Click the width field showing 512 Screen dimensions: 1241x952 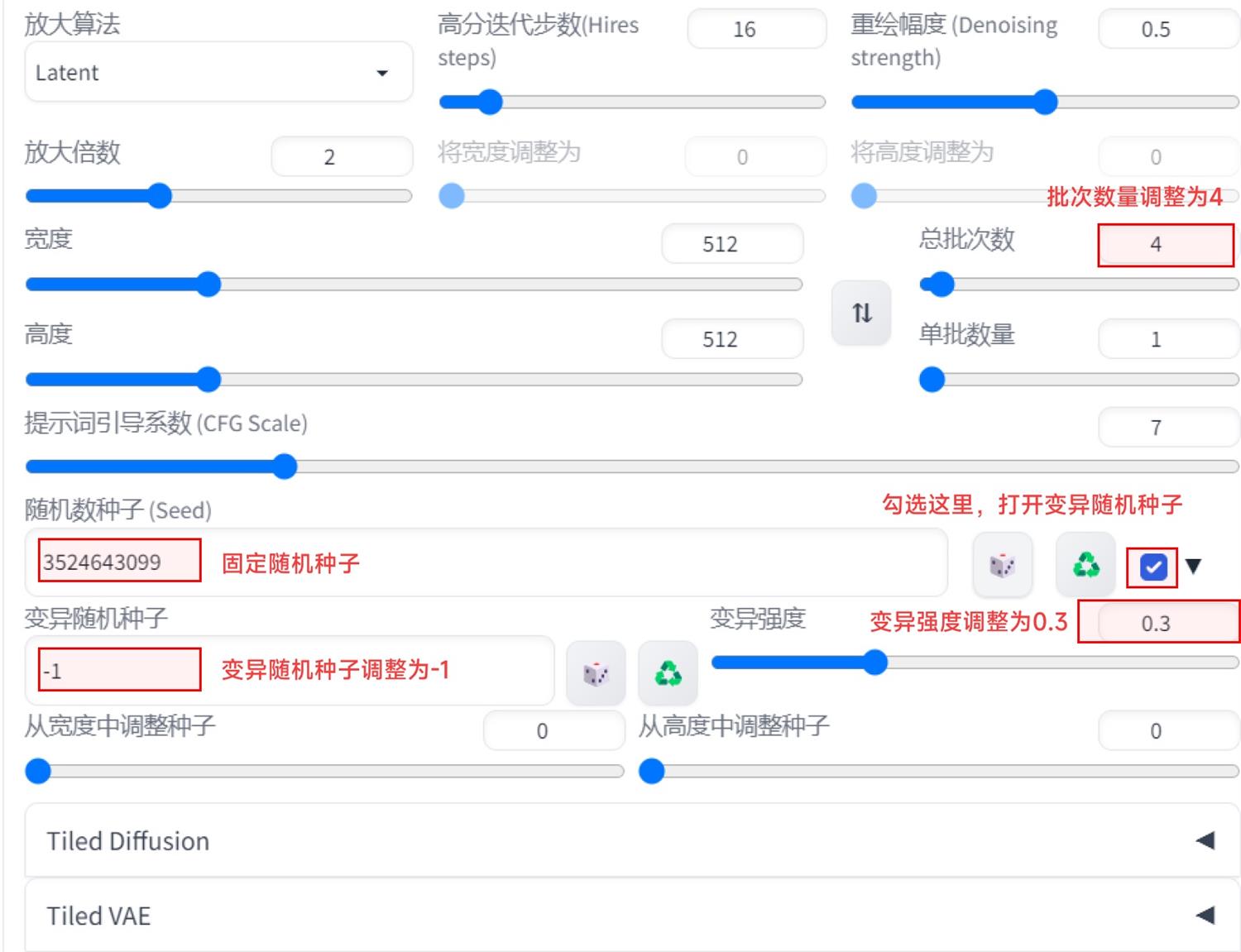point(731,243)
